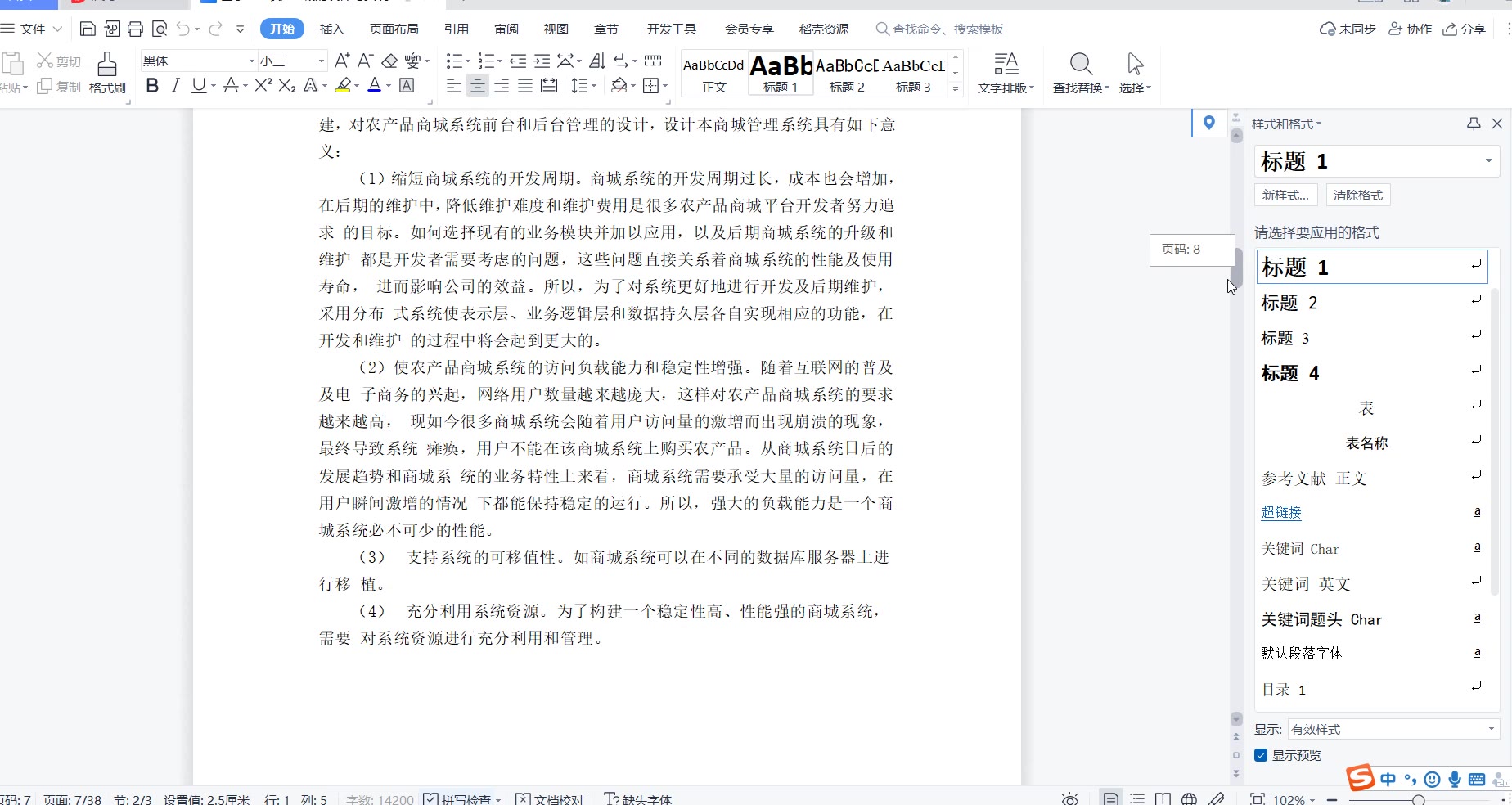This screenshot has height=805, width=1512.
Task: Open the 显示 有效样式 dropdown
Action: pos(1393,729)
